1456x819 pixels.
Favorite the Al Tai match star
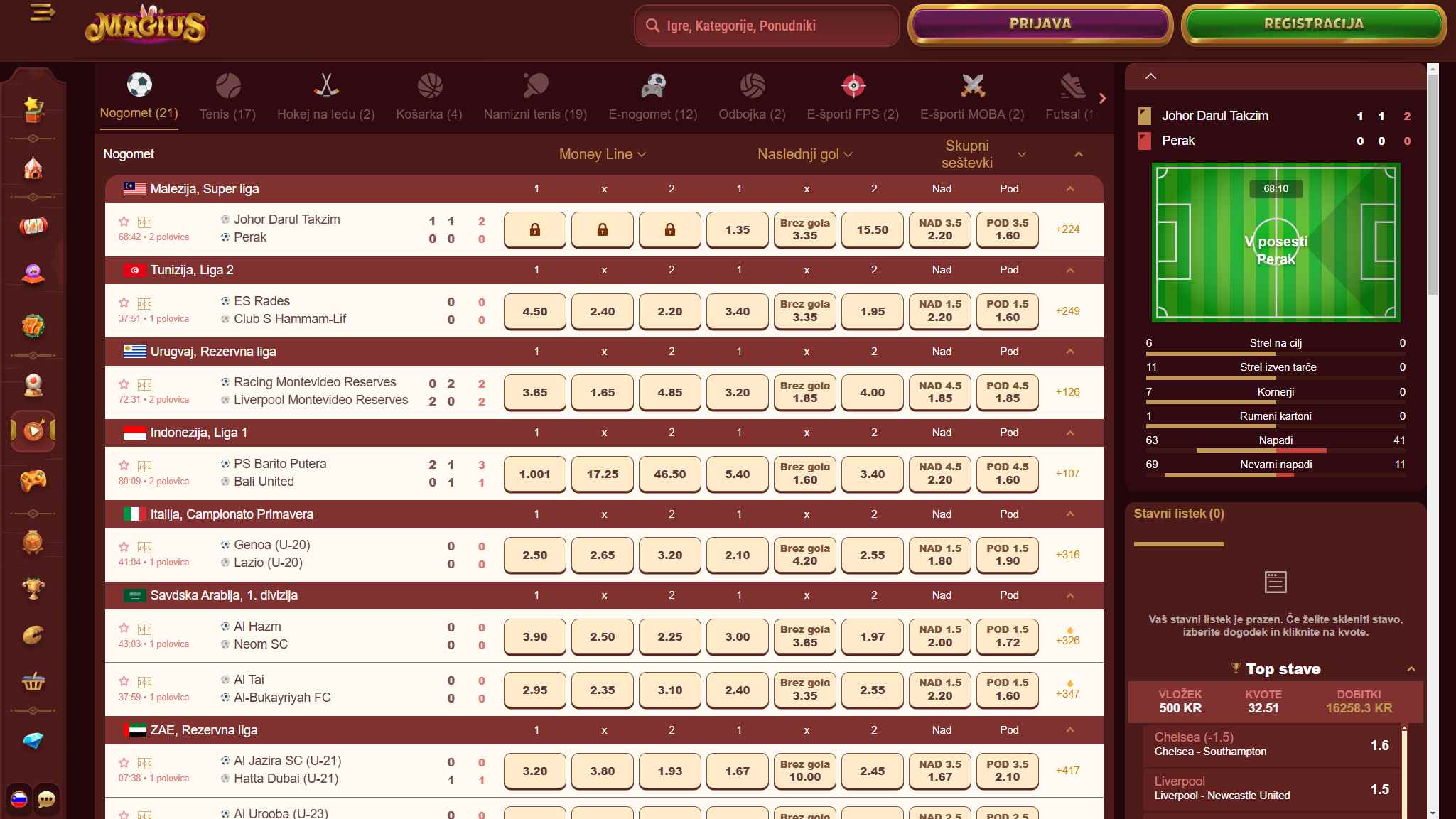tap(124, 681)
